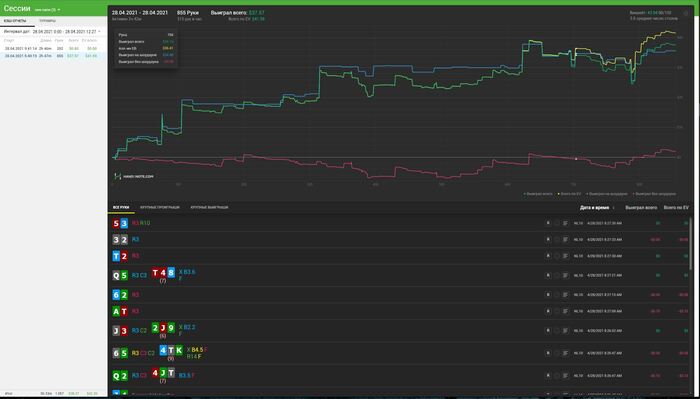
Task: Select the Крупные выигрыши tab
Action: (x=209, y=208)
